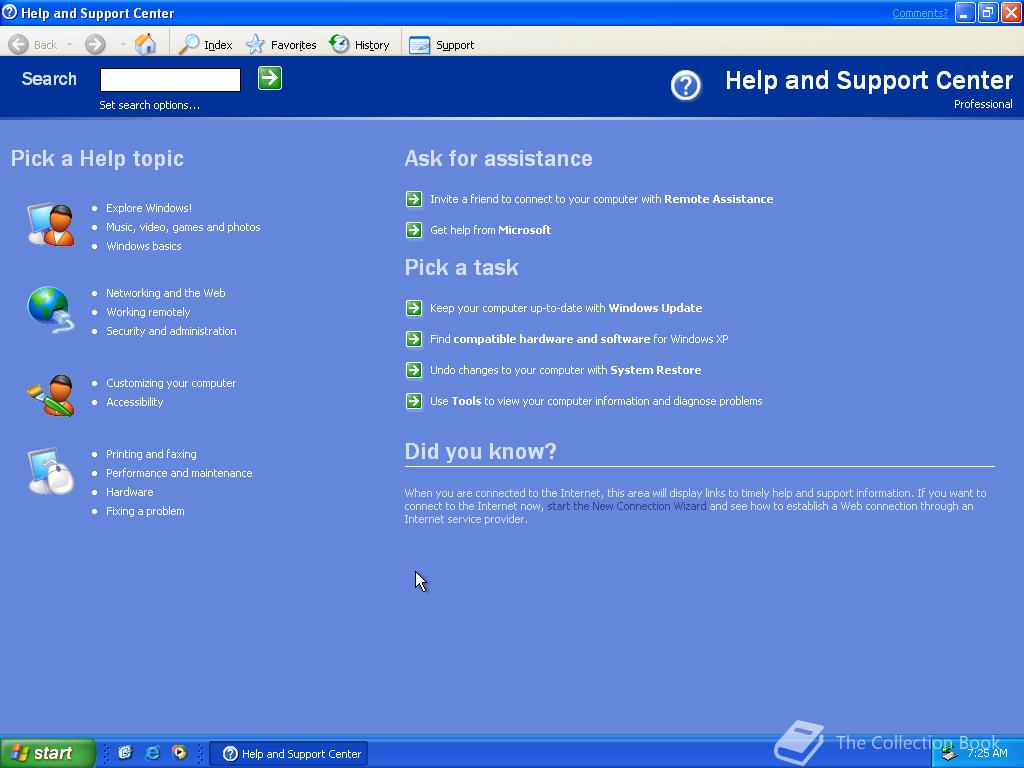
Task: Start the New Connection Wizard link
Action: [x=626, y=506]
